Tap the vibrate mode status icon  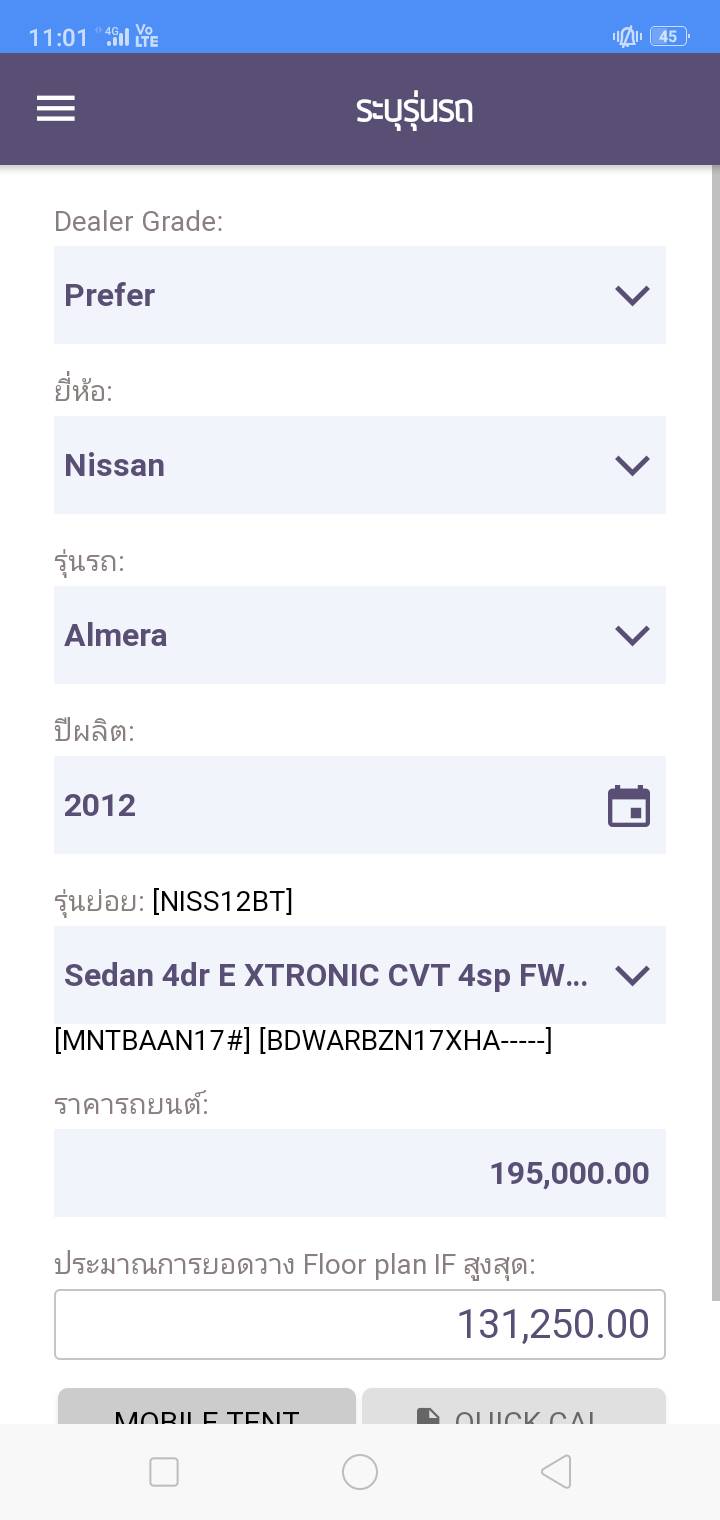coord(627,37)
